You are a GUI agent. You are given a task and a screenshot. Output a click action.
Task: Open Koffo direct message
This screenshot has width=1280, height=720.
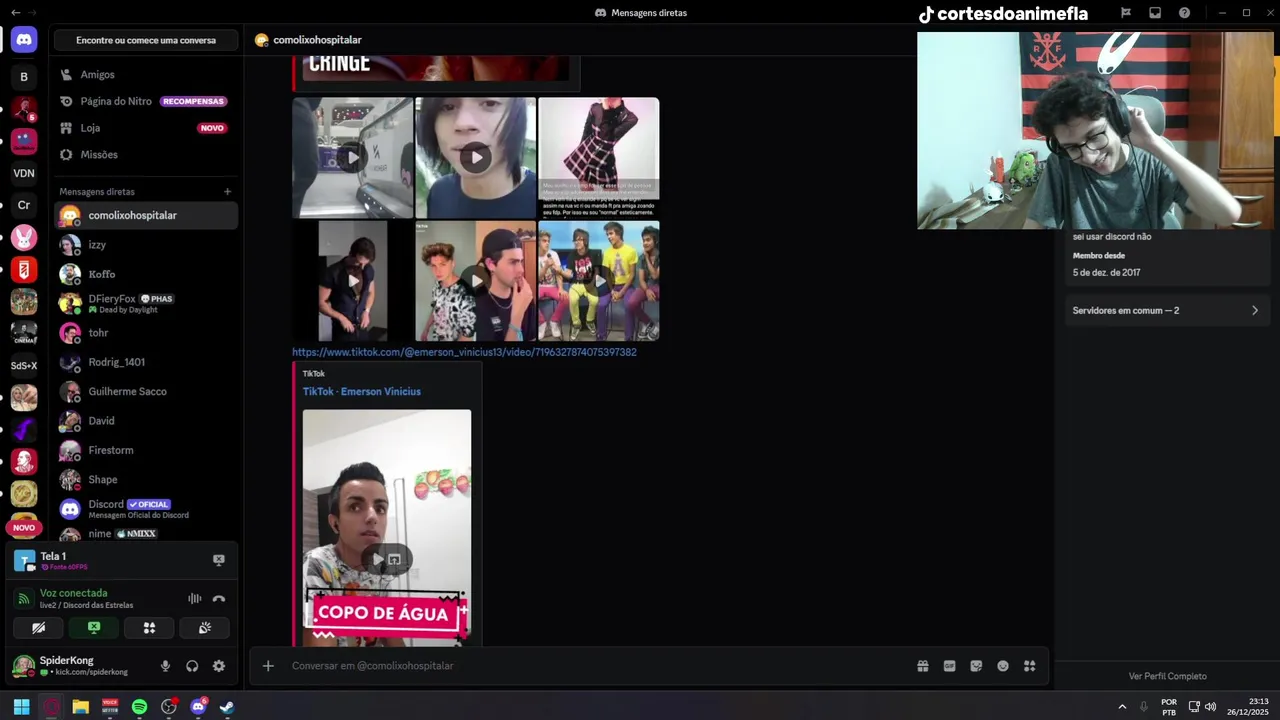(147, 274)
